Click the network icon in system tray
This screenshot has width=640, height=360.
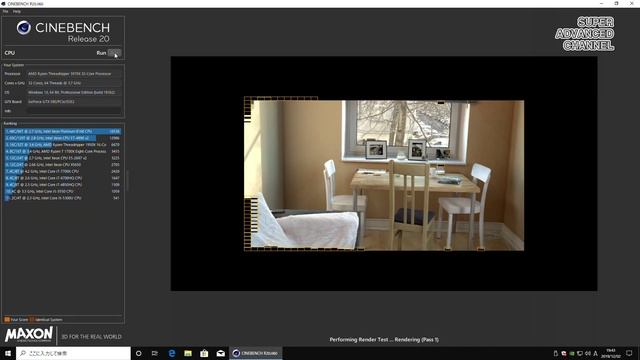click(580, 353)
